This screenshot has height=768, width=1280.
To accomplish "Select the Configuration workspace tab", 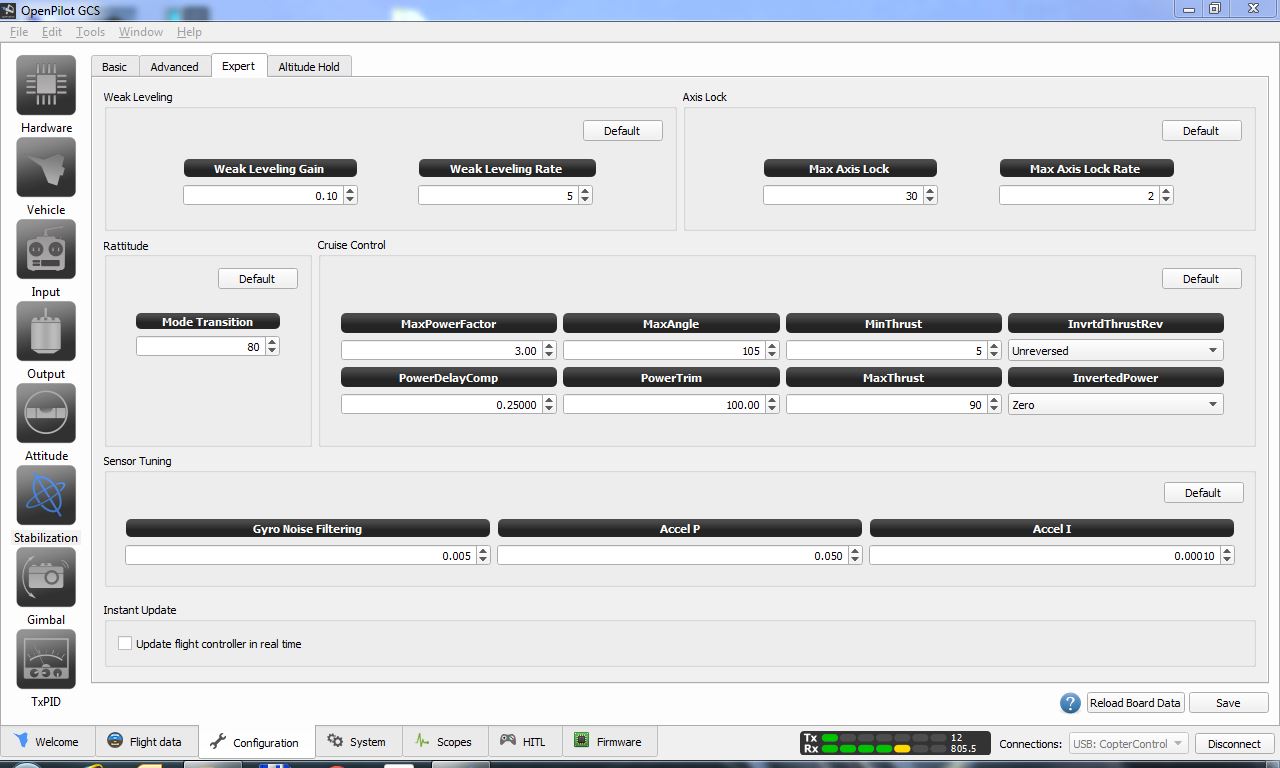I will (256, 742).
